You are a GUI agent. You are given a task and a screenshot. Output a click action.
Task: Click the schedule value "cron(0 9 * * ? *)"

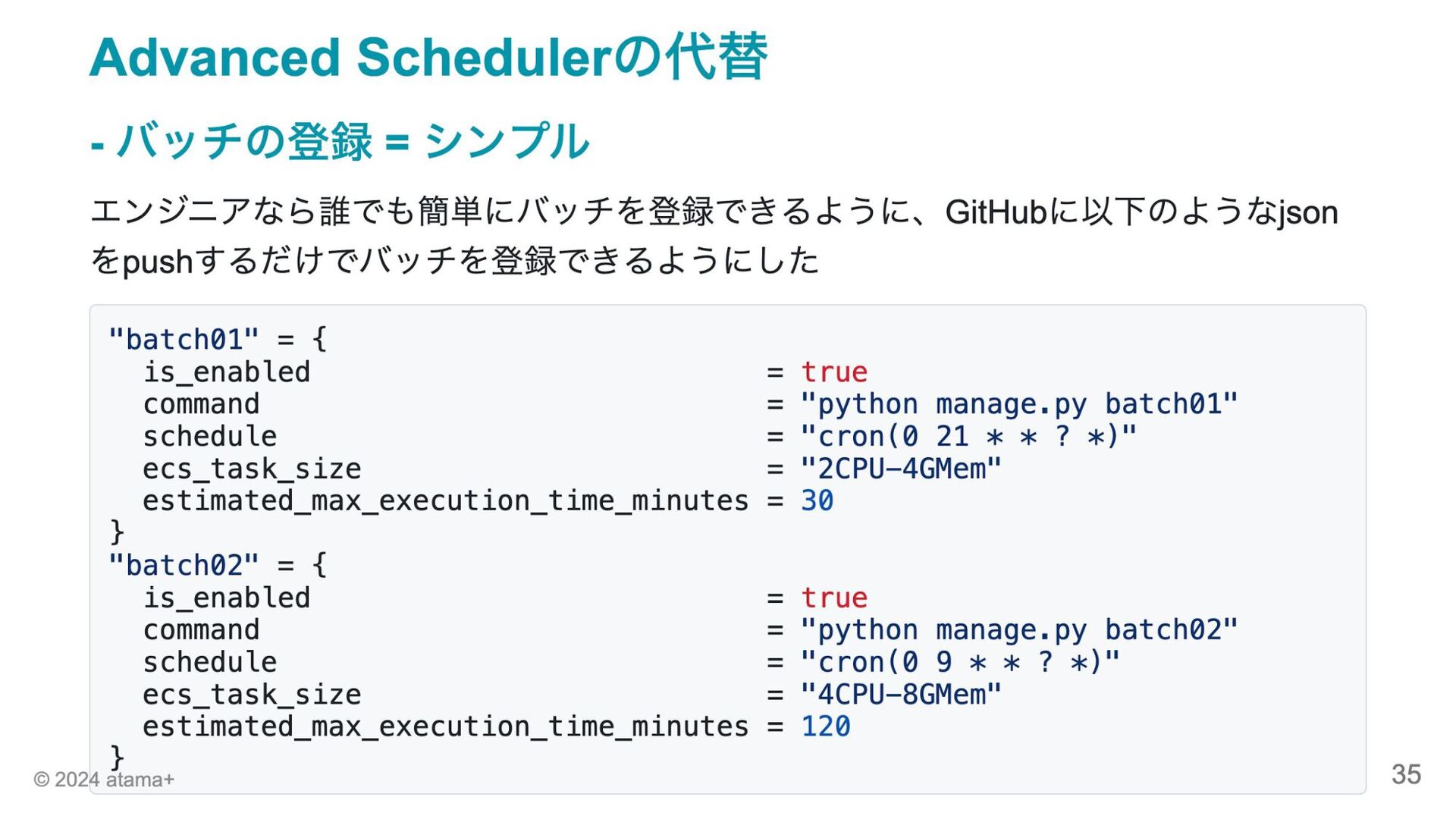point(960,663)
